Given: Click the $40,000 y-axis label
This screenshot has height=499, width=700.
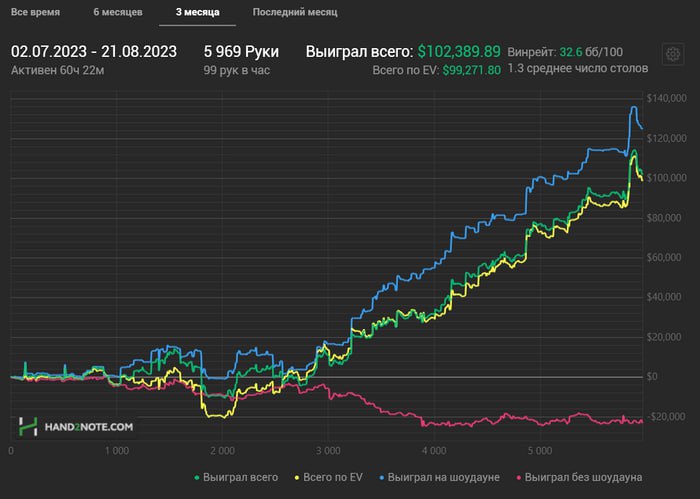Looking at the screenshot, I should click(664, 297).
